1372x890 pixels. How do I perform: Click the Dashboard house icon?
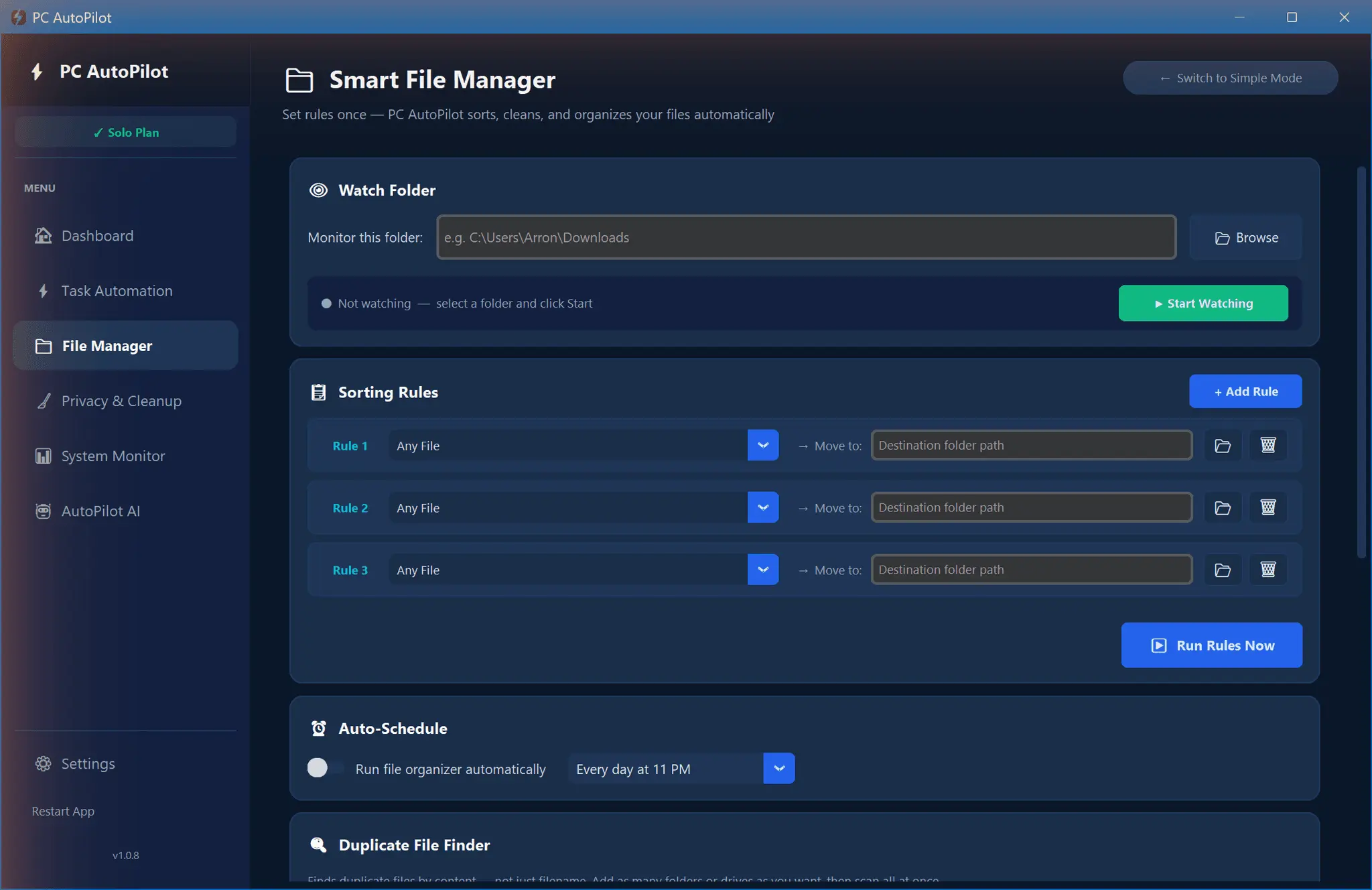coord(44,236)
